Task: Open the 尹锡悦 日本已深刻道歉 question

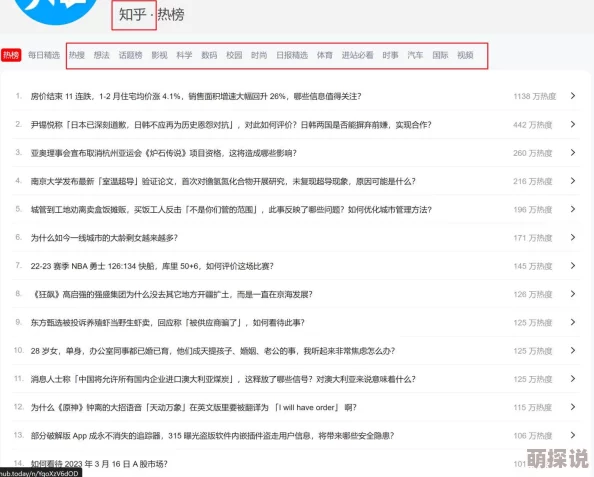Action: click(231, 125)
